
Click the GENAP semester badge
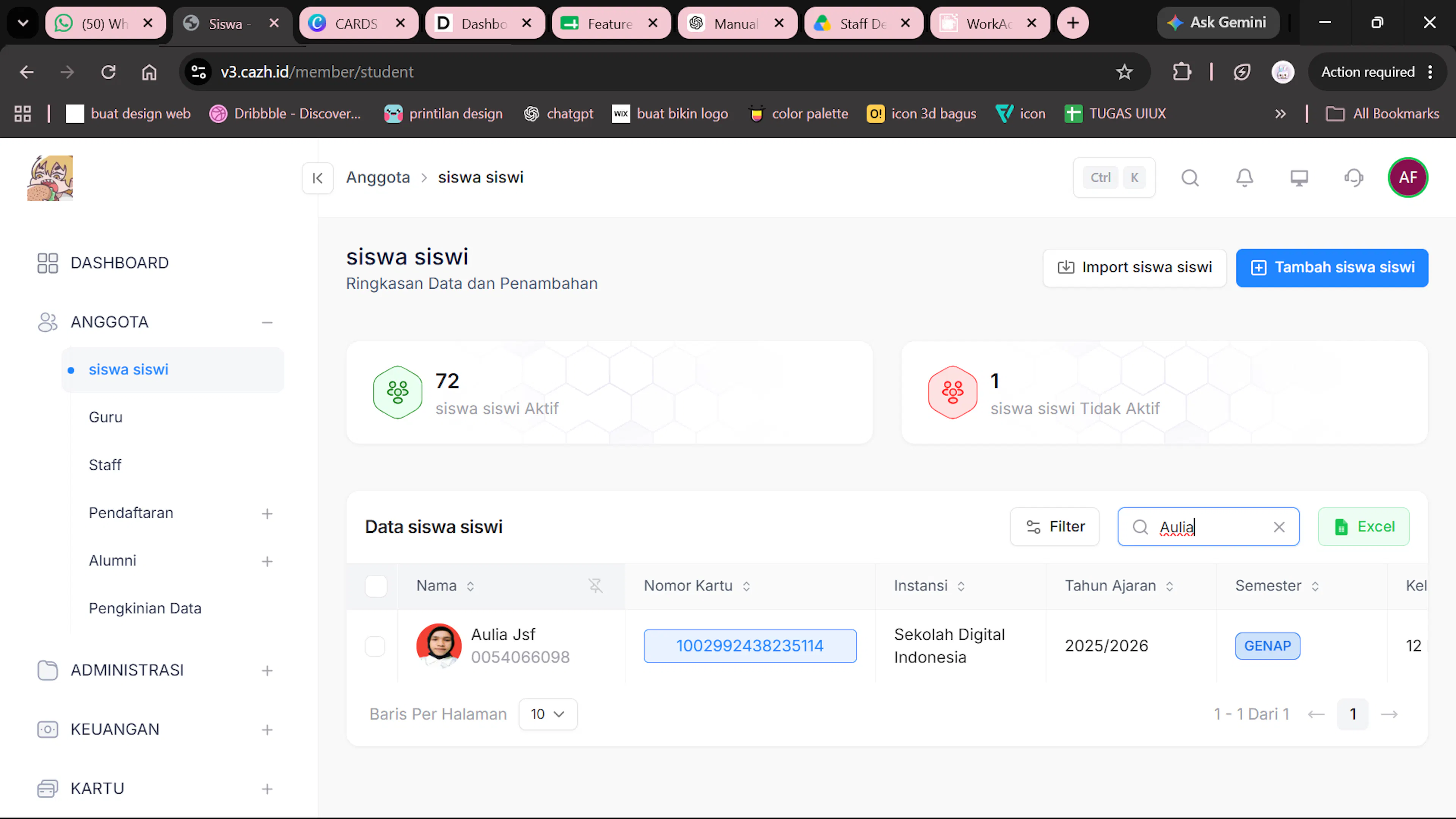tap(1267, 646)
